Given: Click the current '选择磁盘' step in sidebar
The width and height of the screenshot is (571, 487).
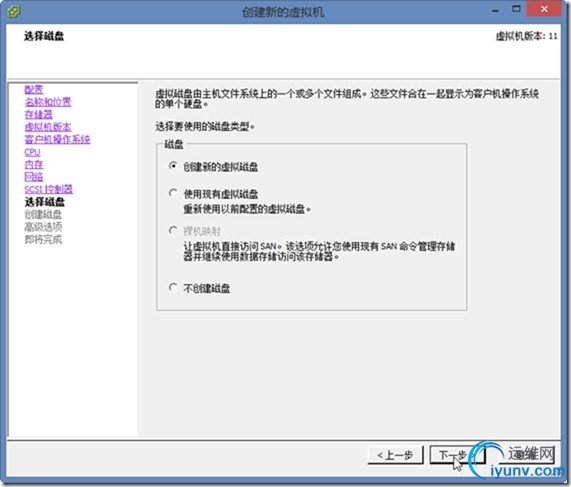Looking at the screenshot, I should [44, 201].
